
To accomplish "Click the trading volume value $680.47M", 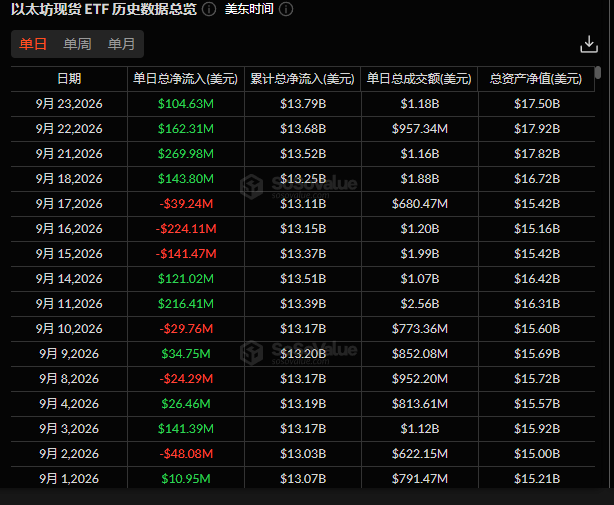I will click(x=419, y=204).
